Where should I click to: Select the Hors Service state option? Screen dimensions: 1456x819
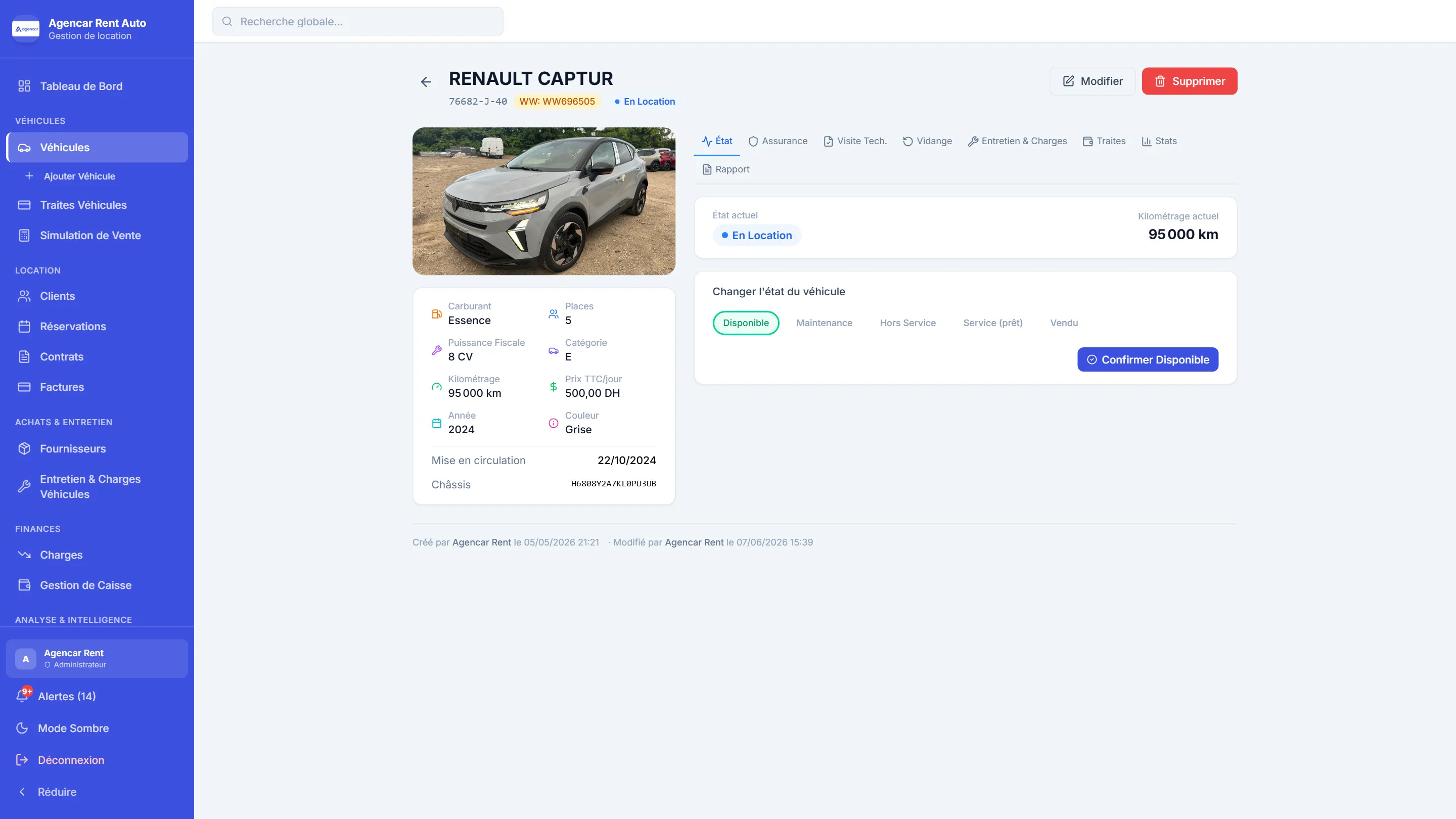[x=908, y=323]
